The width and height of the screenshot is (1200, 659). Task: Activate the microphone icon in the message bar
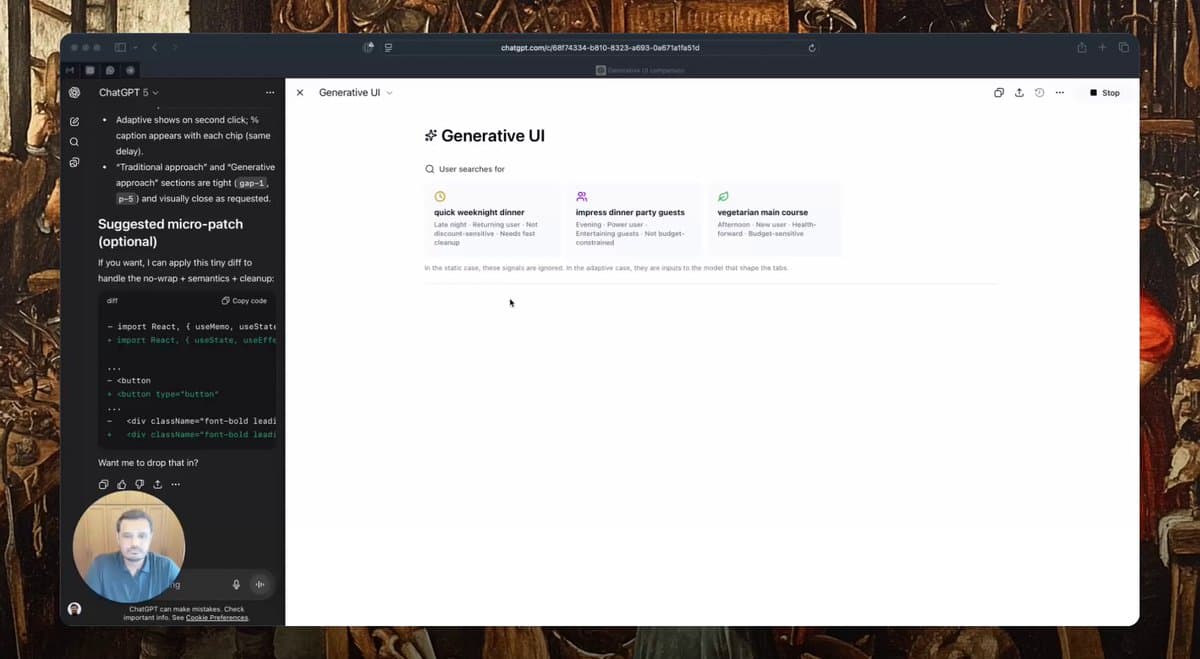click(x=235, y=584)
